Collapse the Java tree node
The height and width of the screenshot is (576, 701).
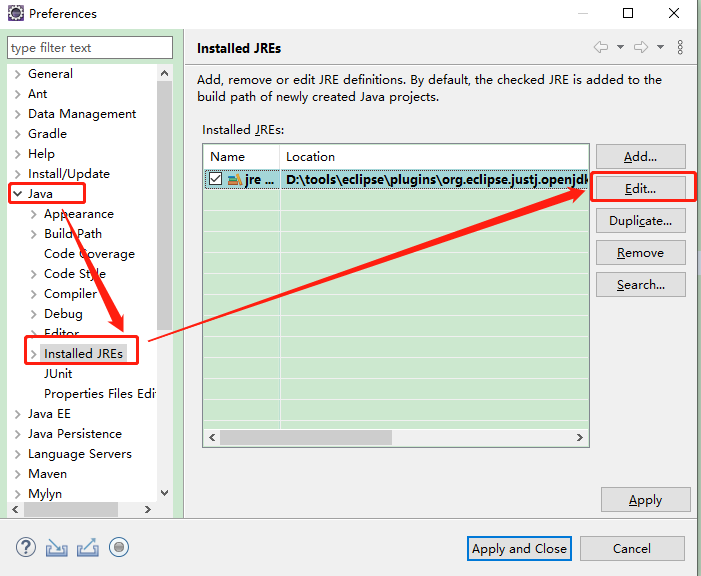point(17,194)
